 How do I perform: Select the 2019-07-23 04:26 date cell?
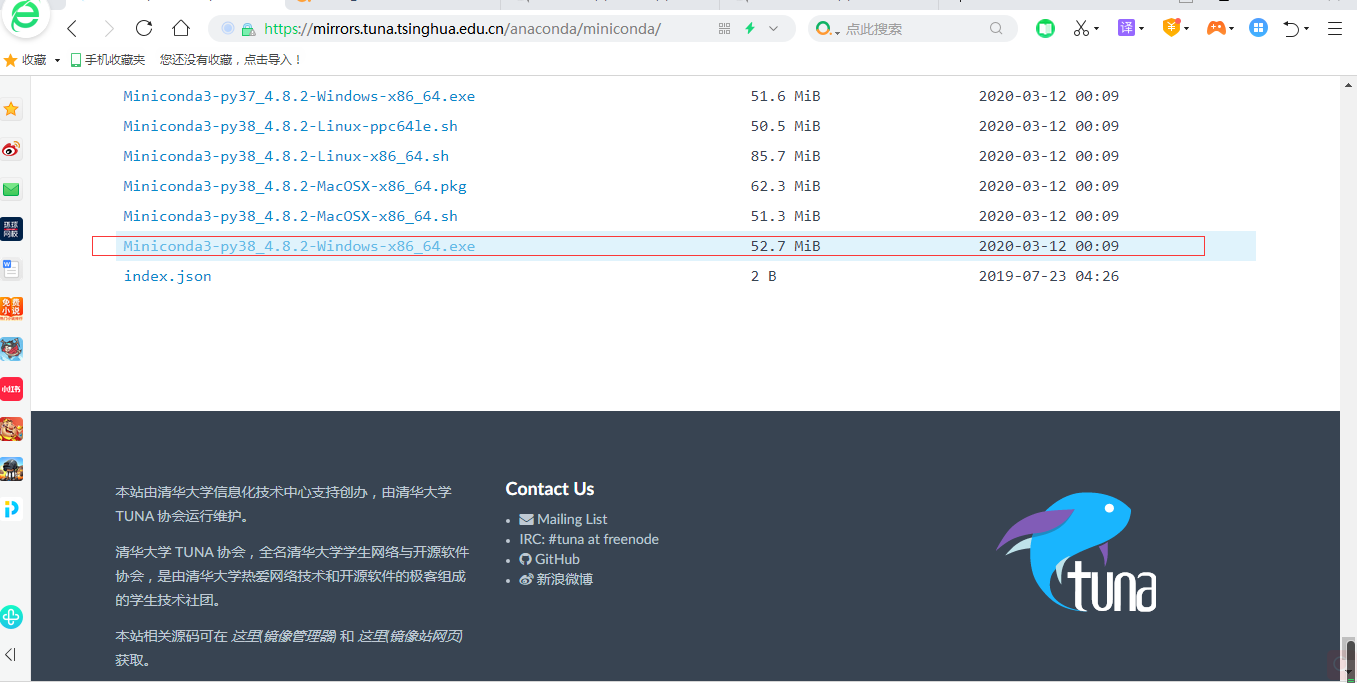[x=1048, y=276]
